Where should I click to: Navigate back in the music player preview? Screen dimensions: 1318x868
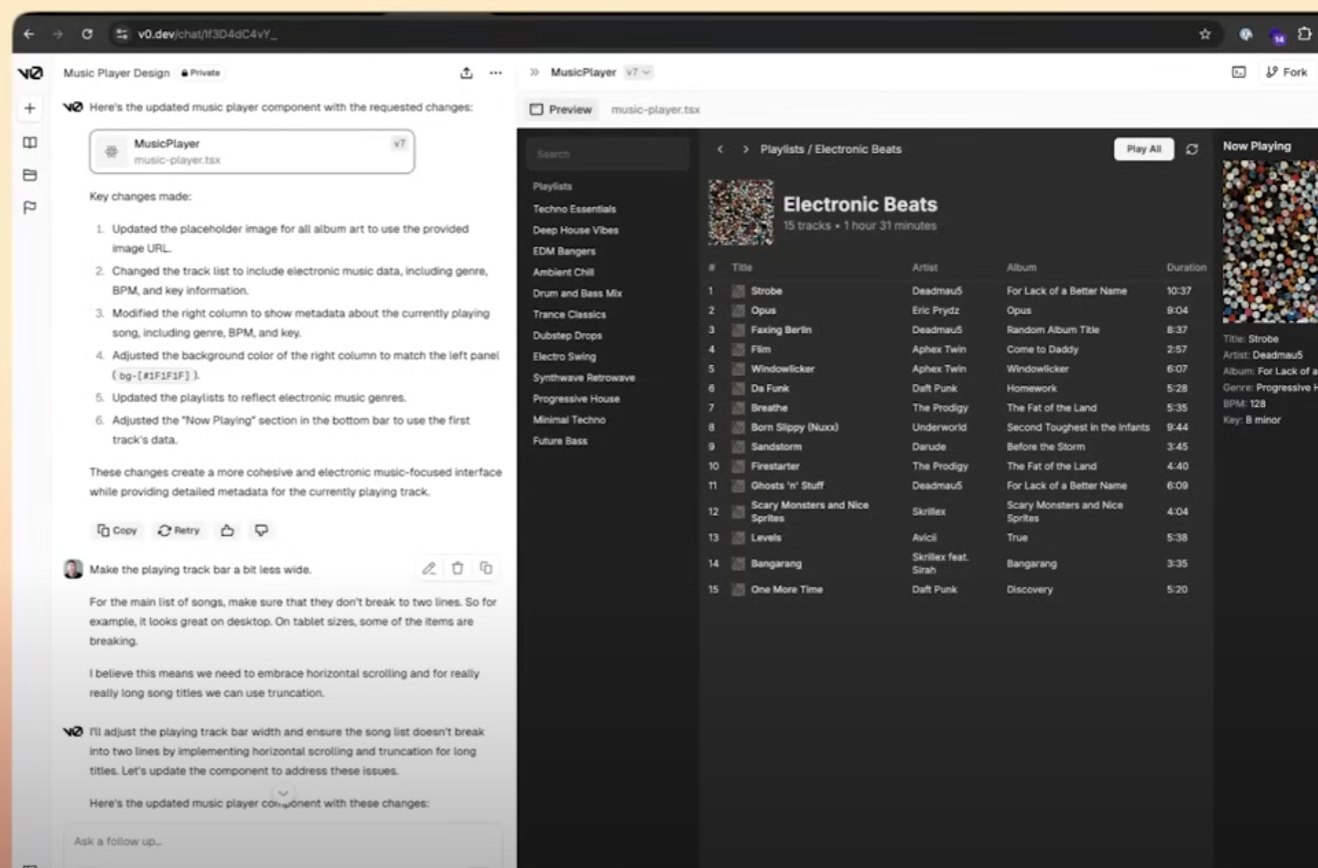[x=720, y=149]
